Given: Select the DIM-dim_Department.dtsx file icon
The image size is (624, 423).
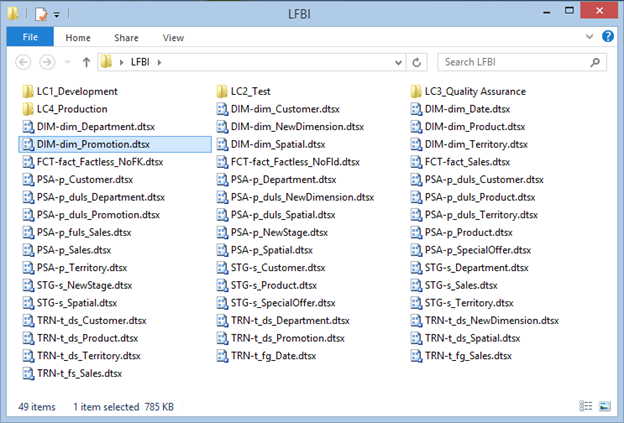Looking at the screenshot, I should pos(28,127).
